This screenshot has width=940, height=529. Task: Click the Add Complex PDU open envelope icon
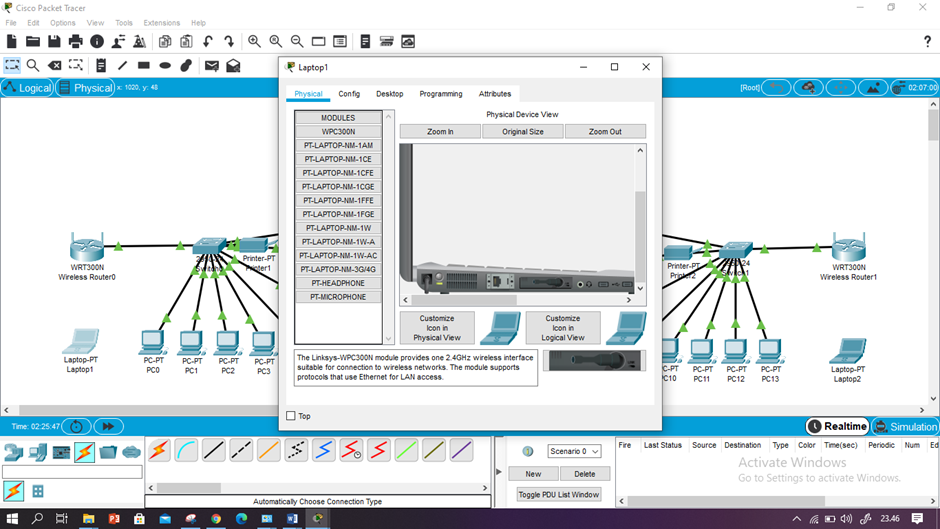233,65
